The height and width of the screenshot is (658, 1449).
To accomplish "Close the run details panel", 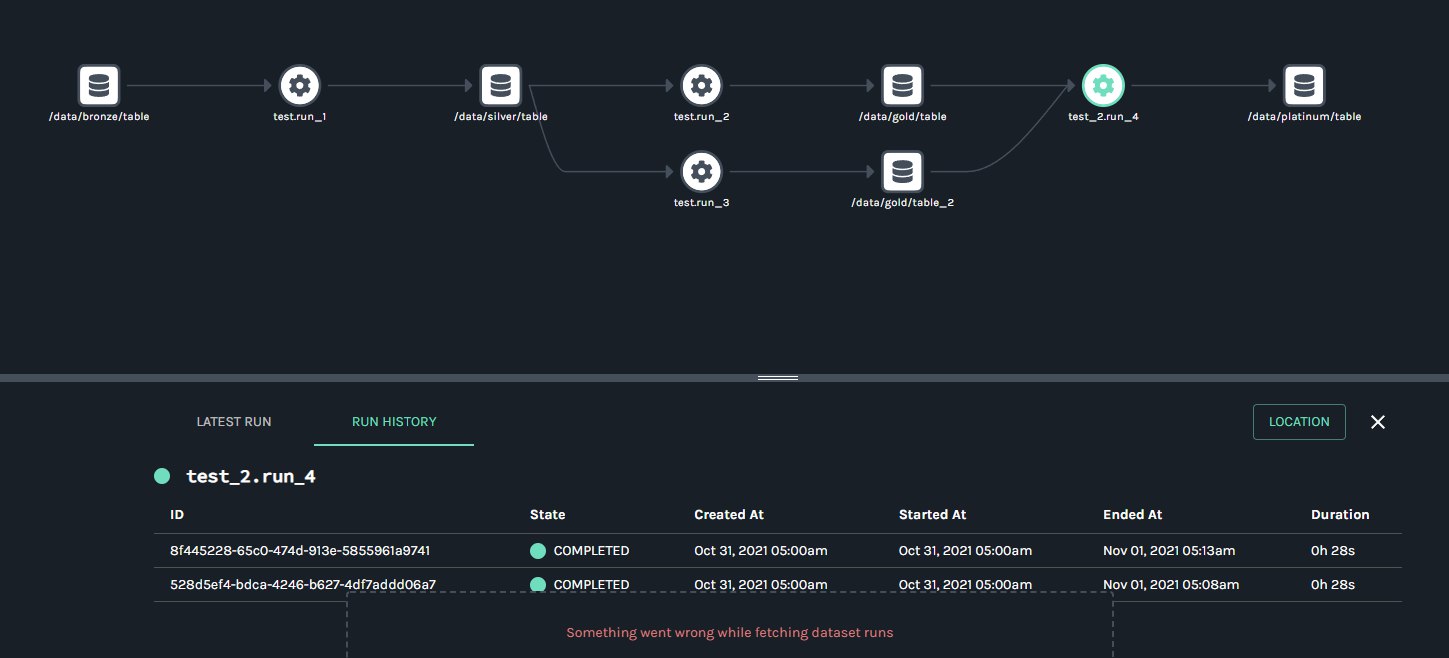I will coord(1378,422).
